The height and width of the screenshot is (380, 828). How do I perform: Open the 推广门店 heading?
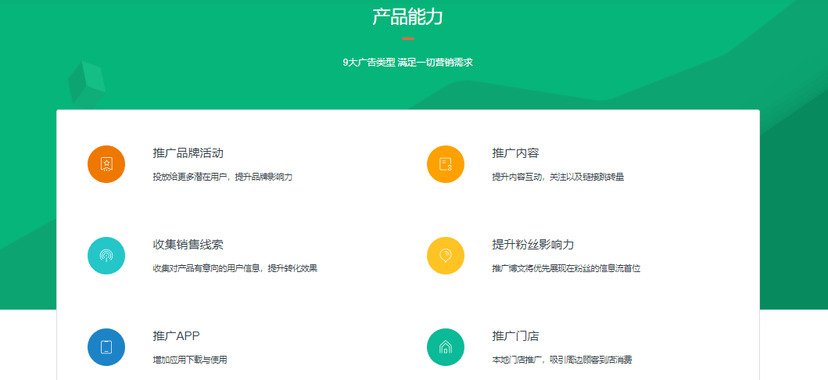515,336
